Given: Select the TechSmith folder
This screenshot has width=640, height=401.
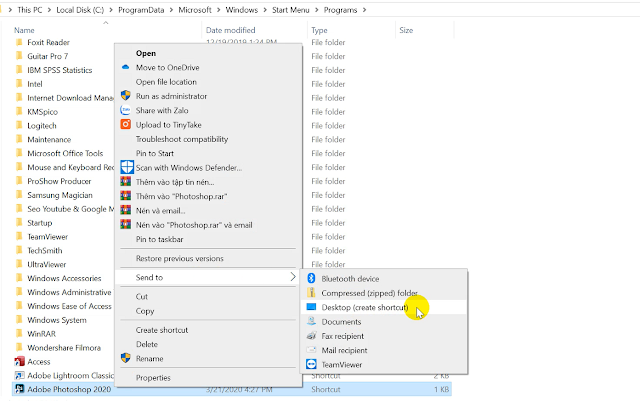Looking at the screenshot, I should [45, 250].
